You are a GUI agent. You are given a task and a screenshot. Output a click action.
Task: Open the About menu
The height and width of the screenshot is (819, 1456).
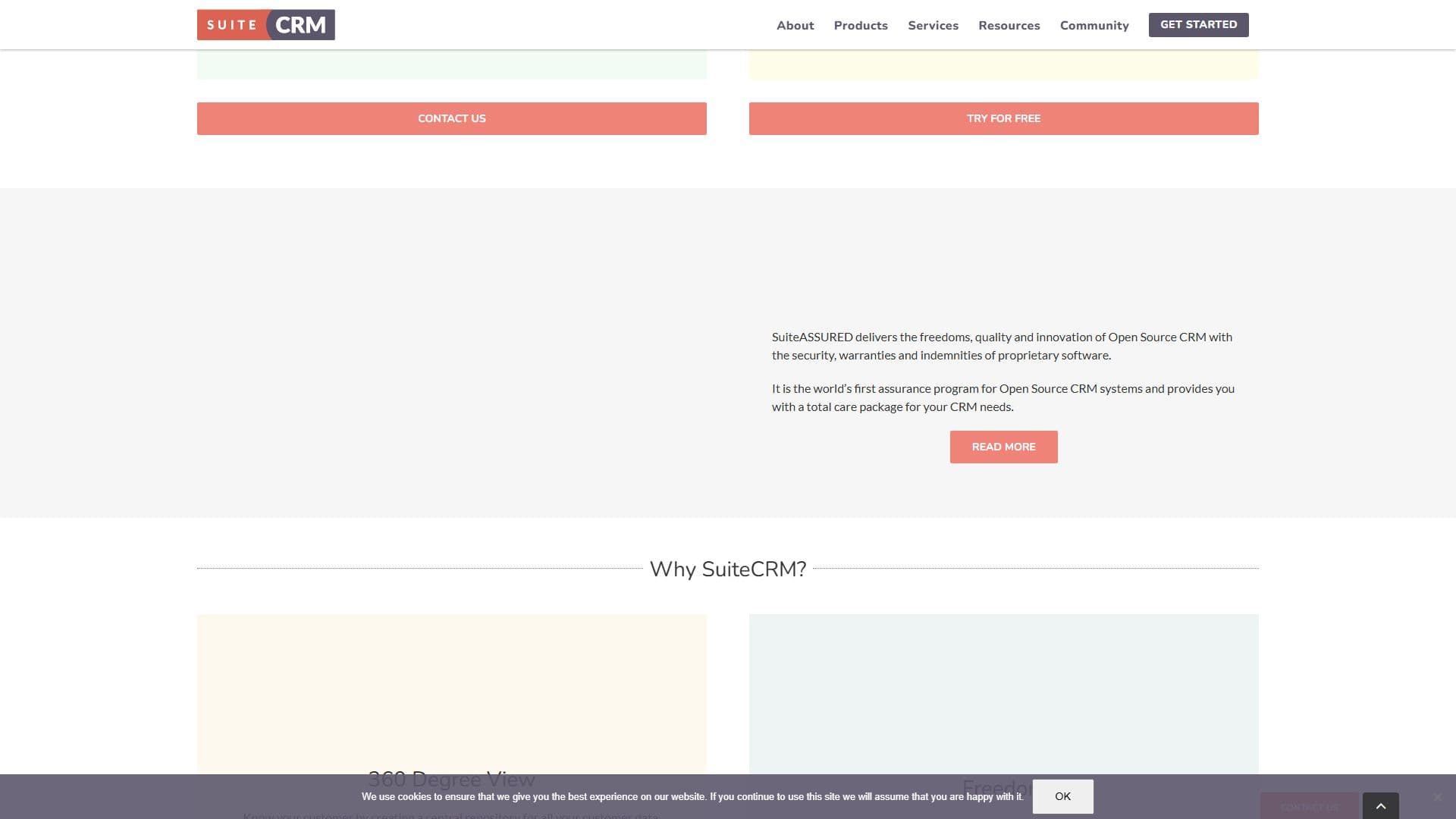tap(795, 25)
